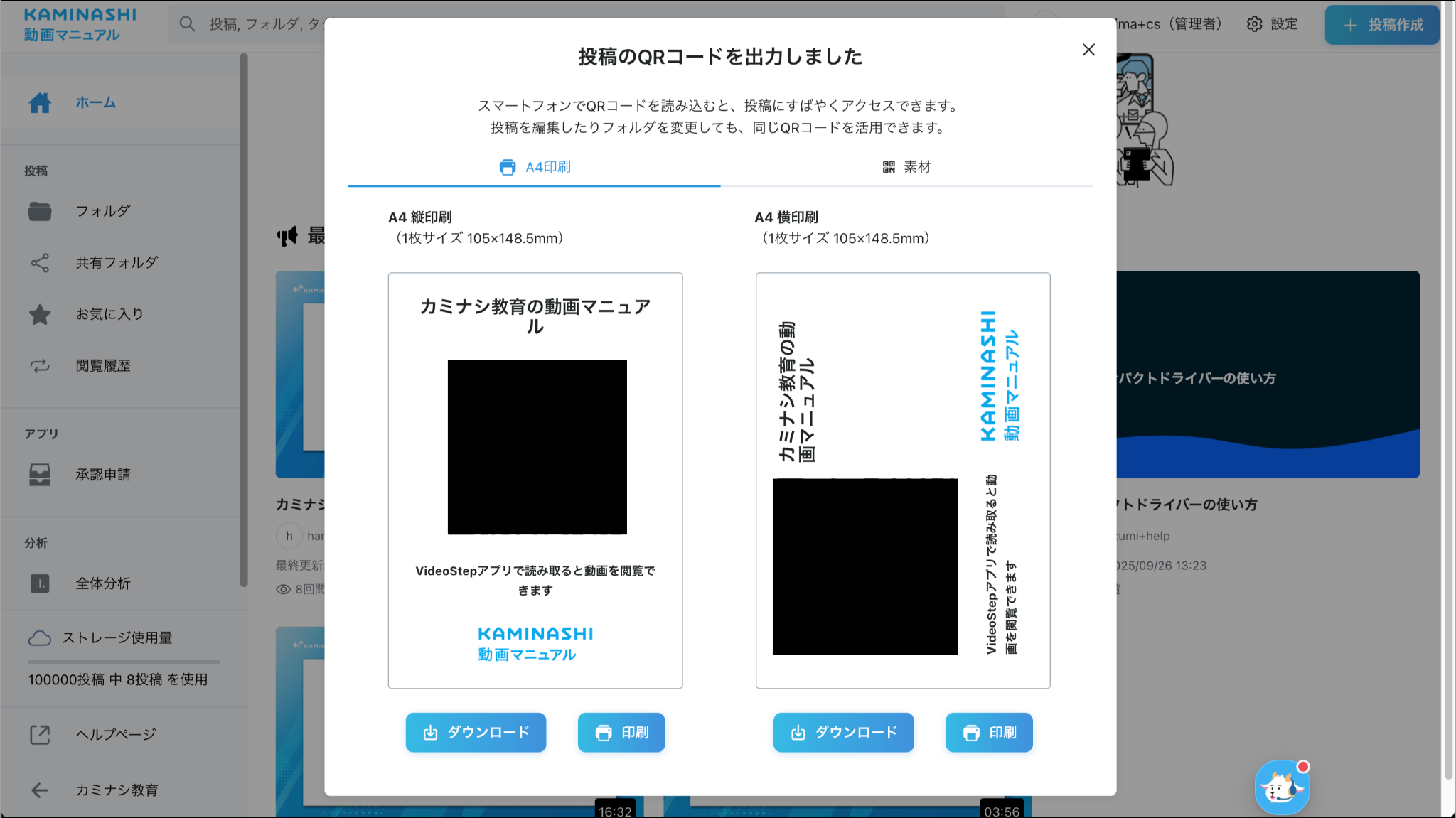Open the chat support mascot icon
The image size is (1456, 818).
pyautogui.click(x=1282, y=787)
